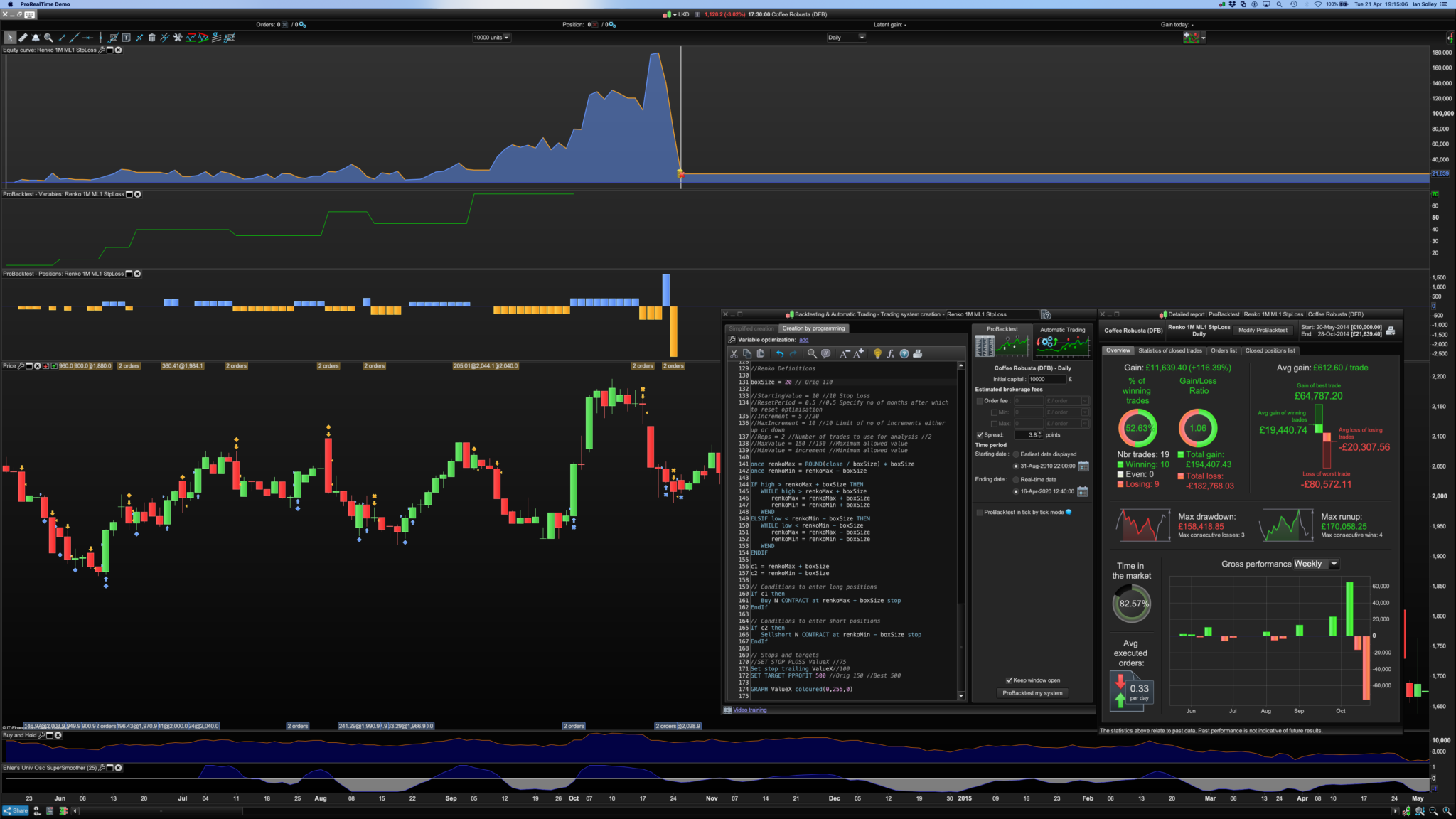Open Gross performance Weekly dropdown

tap(1334, 564)
